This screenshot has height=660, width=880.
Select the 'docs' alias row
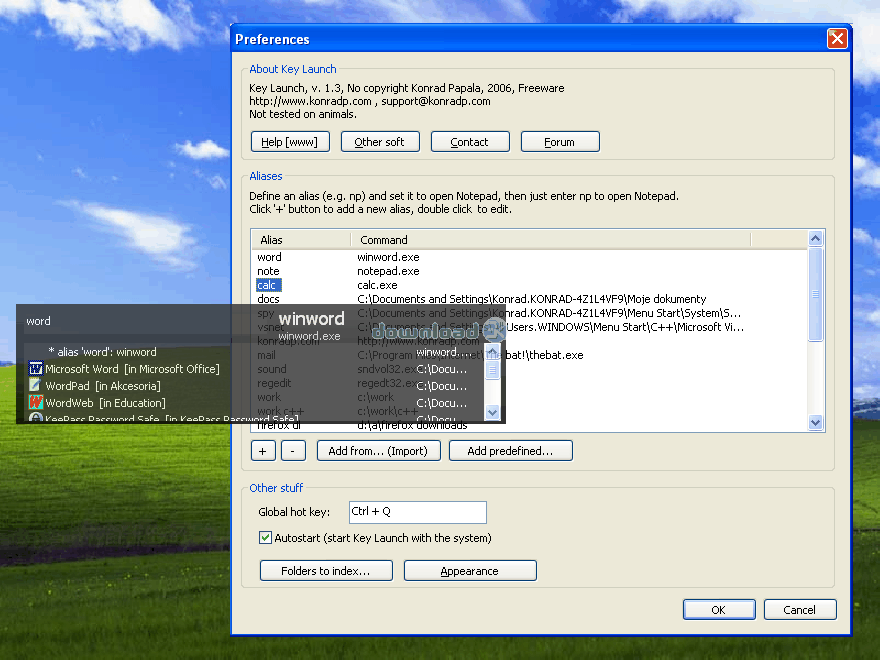(269, 299)
